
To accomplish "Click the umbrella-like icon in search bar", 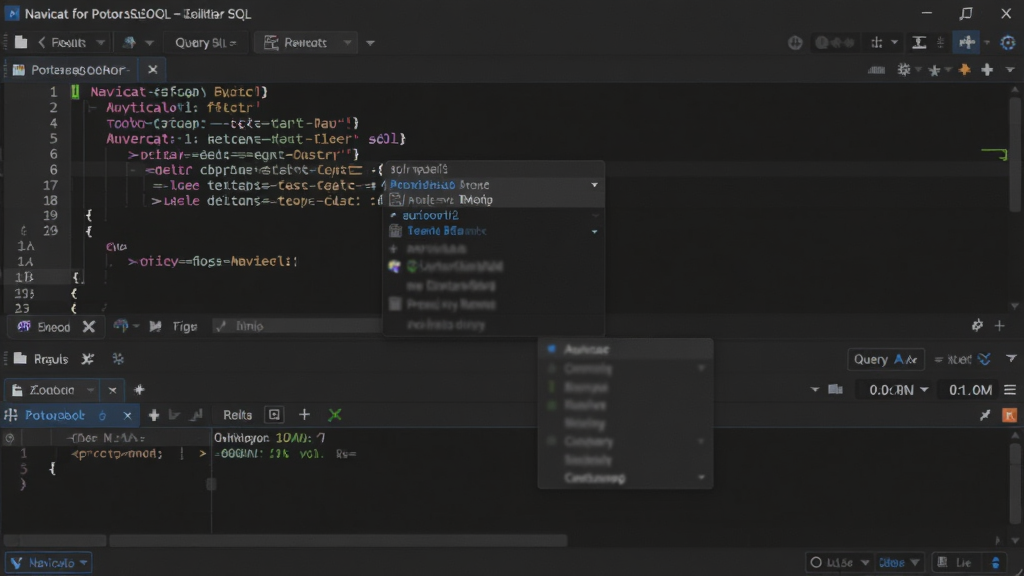I will click(121, 325).
